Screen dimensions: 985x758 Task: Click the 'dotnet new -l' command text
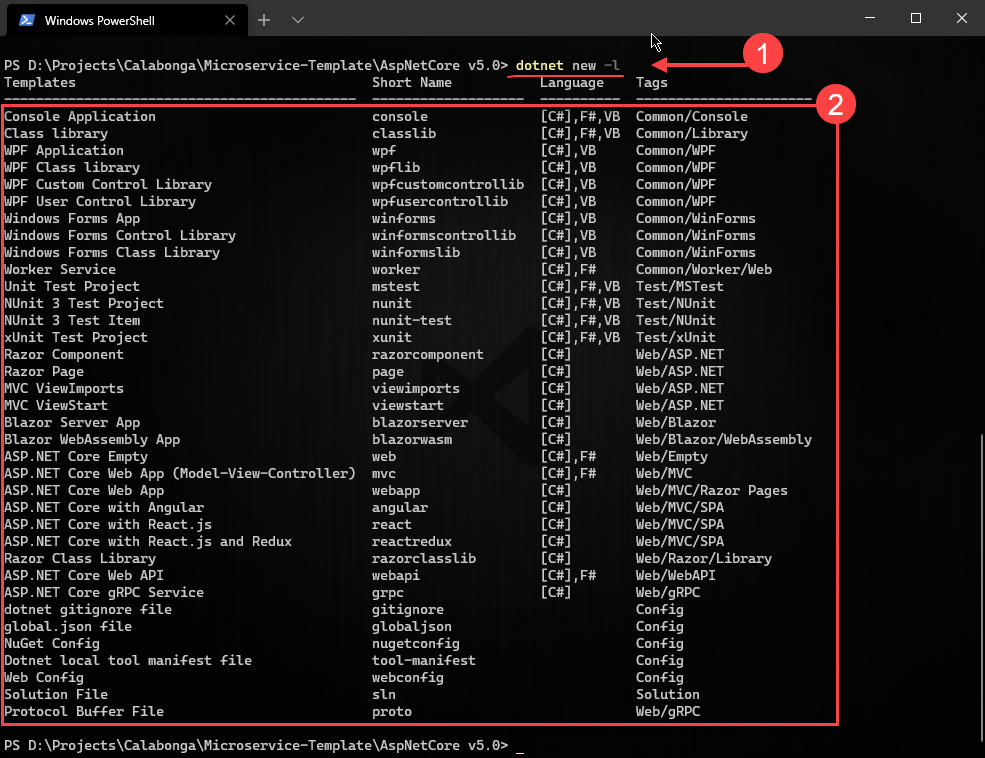coord(567,65)
